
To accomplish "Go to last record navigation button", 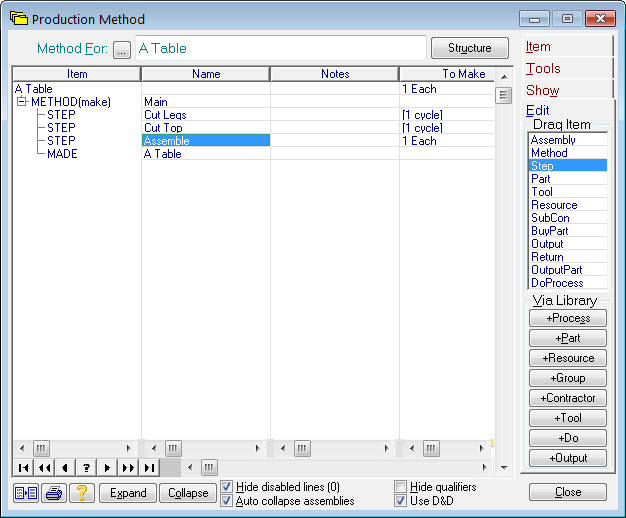I will point(149,467).
